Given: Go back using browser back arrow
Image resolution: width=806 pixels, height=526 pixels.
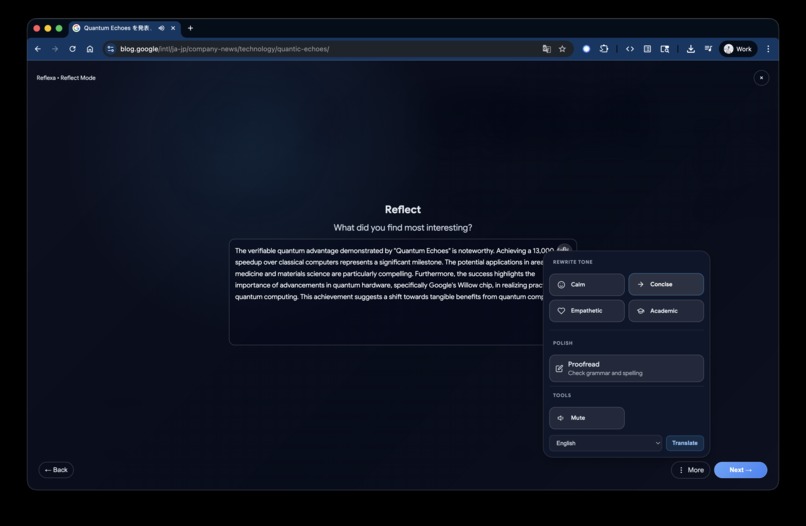Looking at the screenshot, I should pyautogui.click(x=38, y=49).
